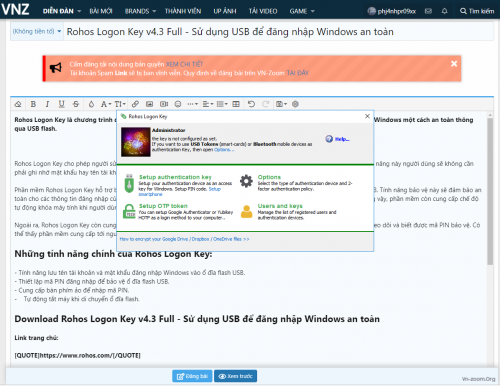Open THÀNH VIÊN page

click(183, 11)
